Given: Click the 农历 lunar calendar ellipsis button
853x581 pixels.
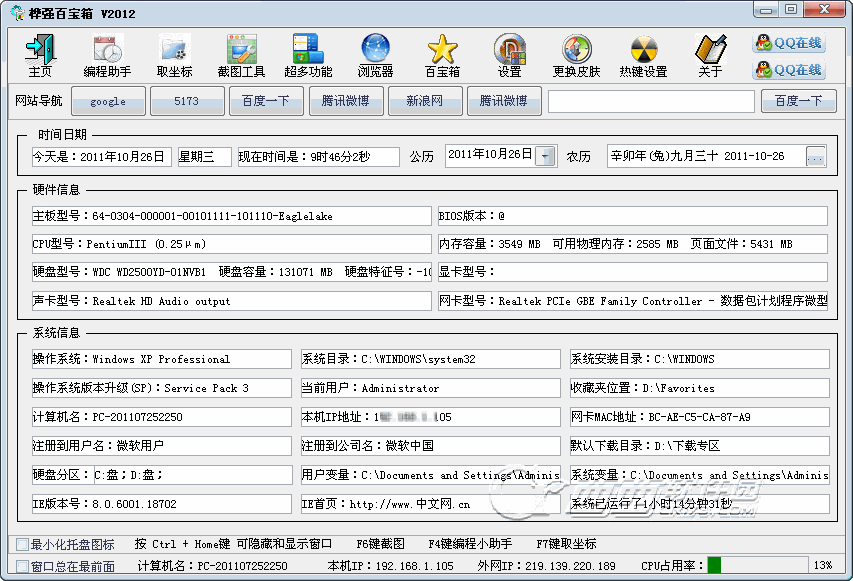Looking at the screenshot, I should pos(815,157).
